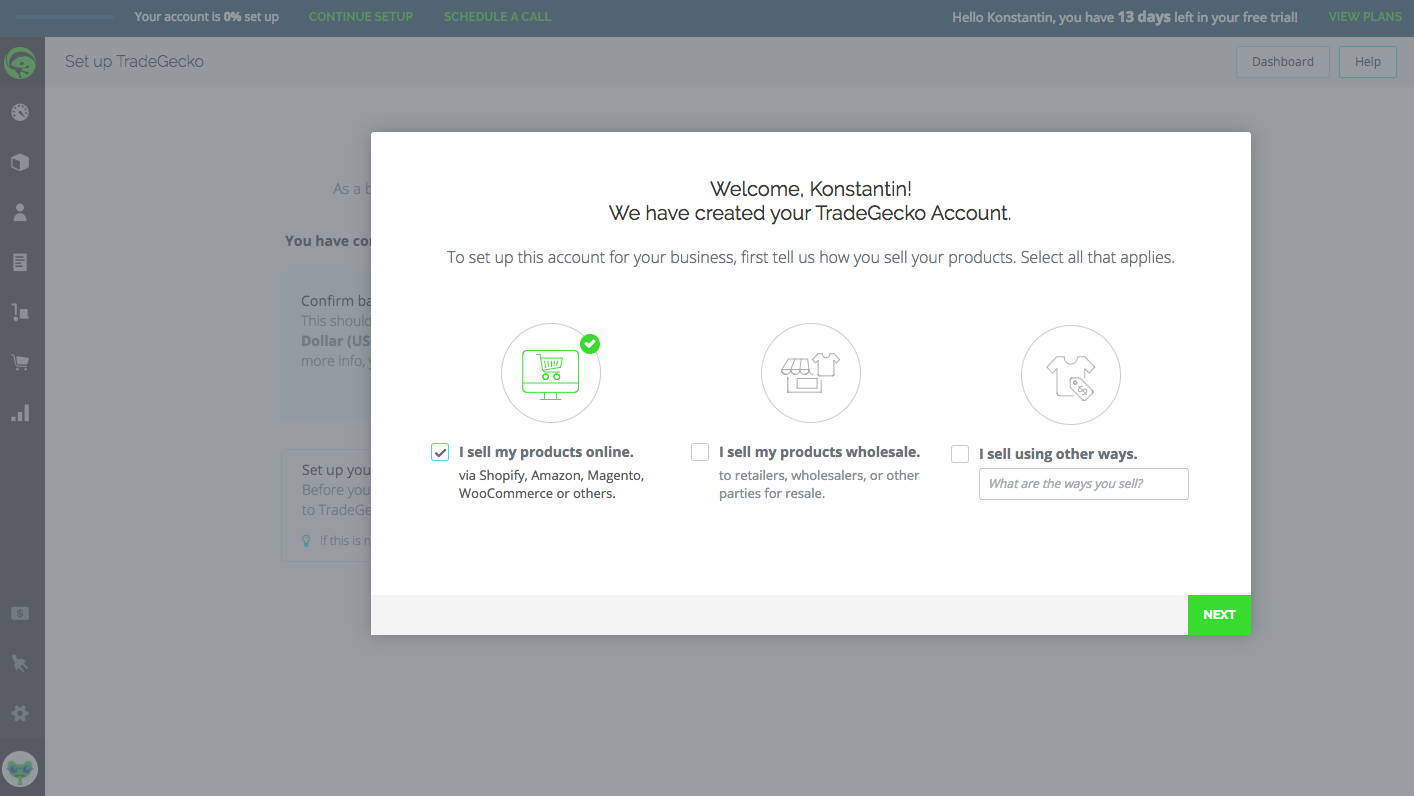Open the dollar payments icon in sidebar
The height and width of the screenshot is (796, 1414).
[20, 613]
